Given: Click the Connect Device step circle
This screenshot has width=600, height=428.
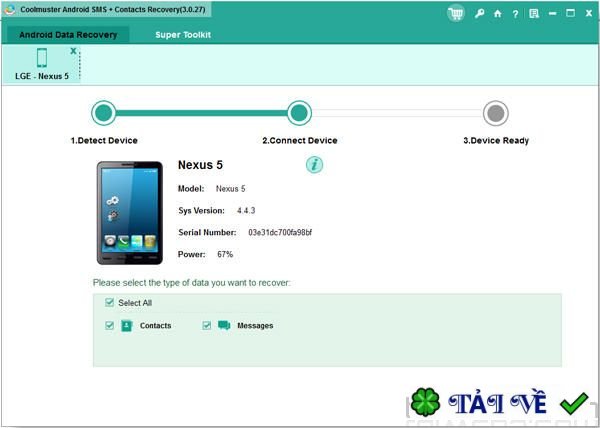Looking at the screenshot, I should tap(299, 113).
